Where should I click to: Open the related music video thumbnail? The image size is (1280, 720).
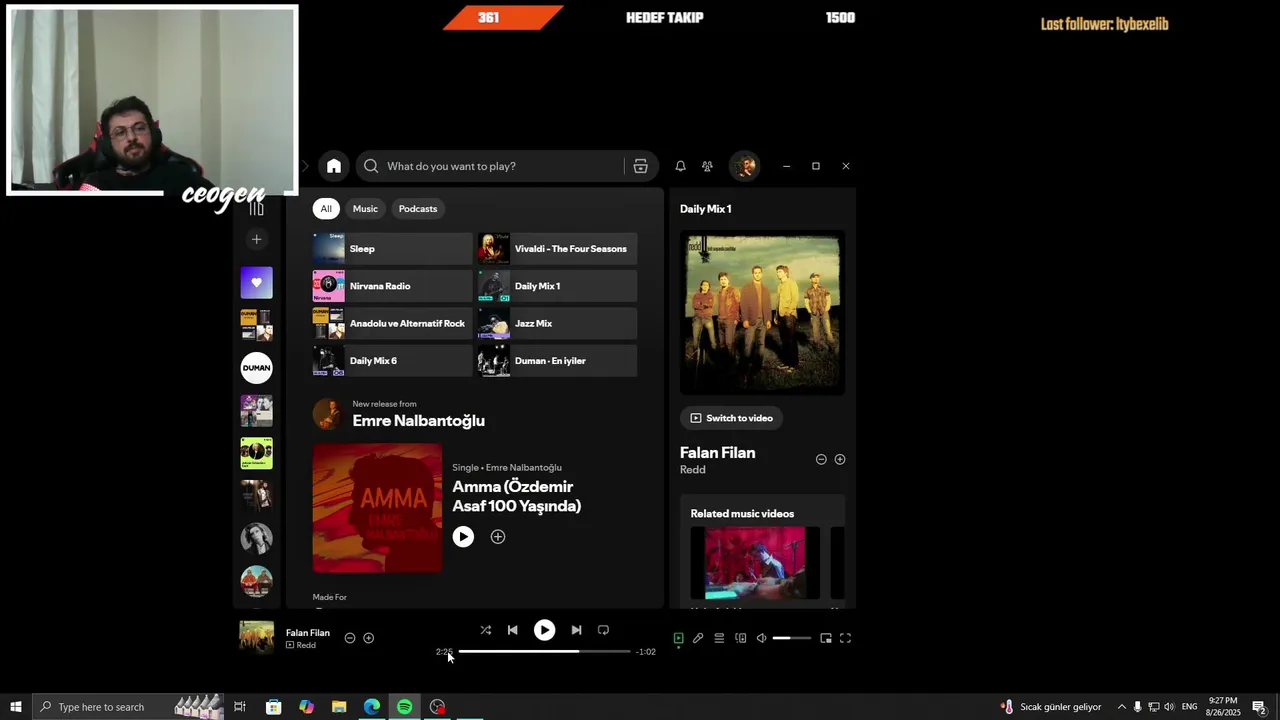(x=755, y=563)
